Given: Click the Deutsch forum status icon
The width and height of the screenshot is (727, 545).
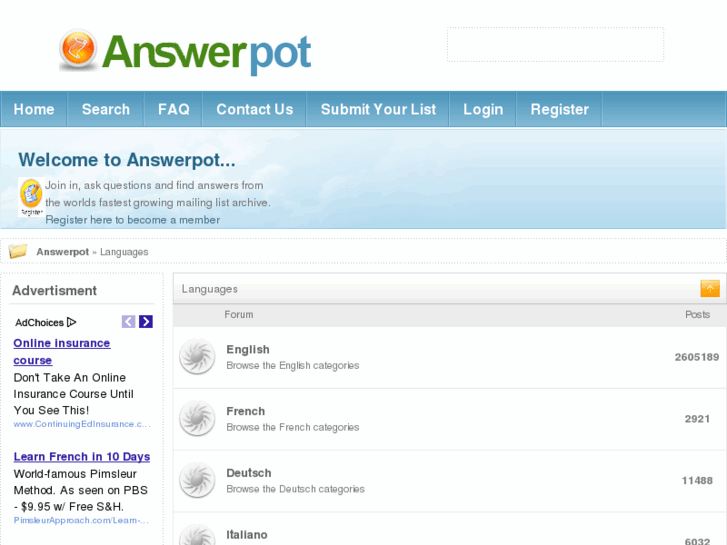Looking at the screenshot, I should [198, 480].
